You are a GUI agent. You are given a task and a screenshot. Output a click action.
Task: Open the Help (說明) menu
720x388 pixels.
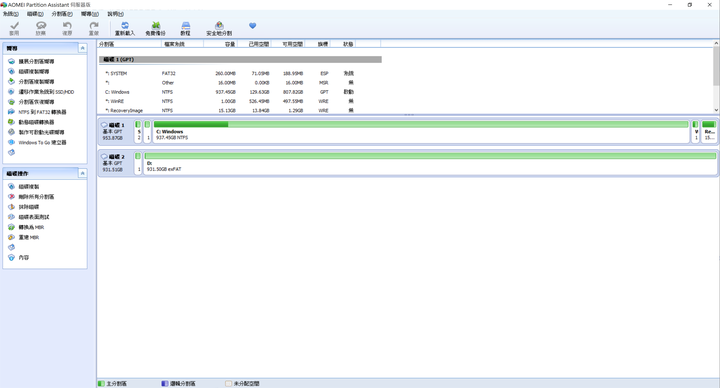[x=116, y=14]
